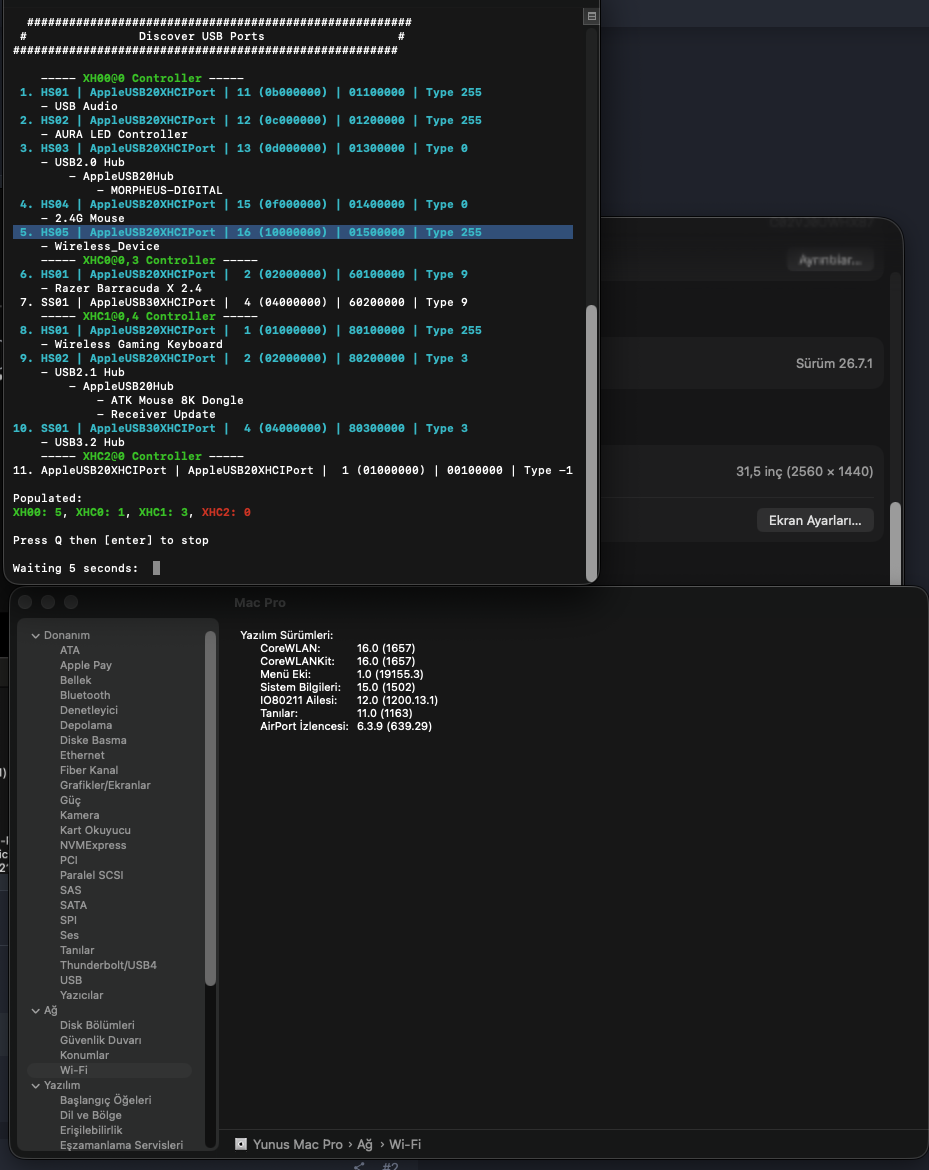Open the Ekran Ayarları... button
This screenshot has height=1170, width=929.
(815, 520)
